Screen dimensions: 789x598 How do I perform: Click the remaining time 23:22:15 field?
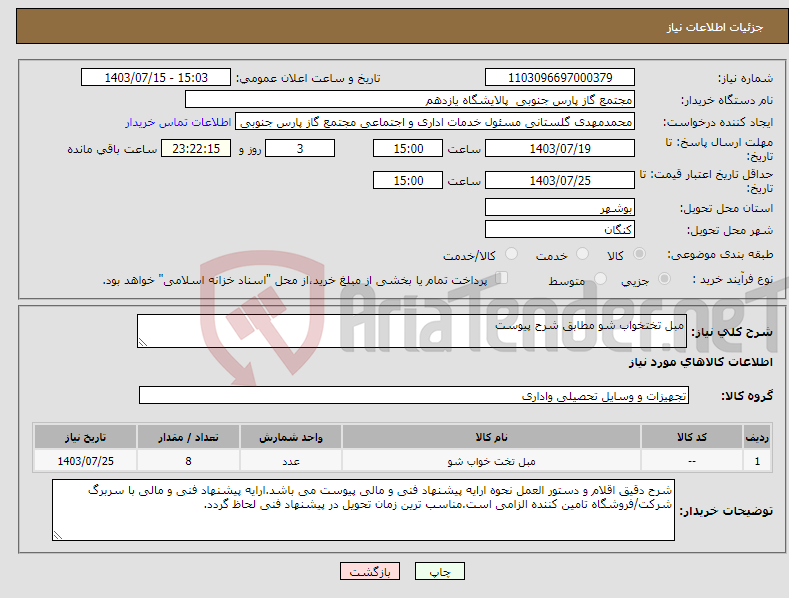pyautogui.click(x=196, y=148)
